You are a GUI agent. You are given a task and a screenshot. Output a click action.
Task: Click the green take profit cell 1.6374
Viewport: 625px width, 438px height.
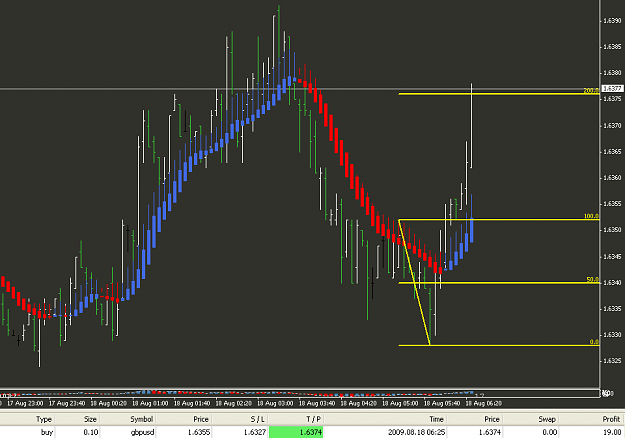(x=296, y=432)
